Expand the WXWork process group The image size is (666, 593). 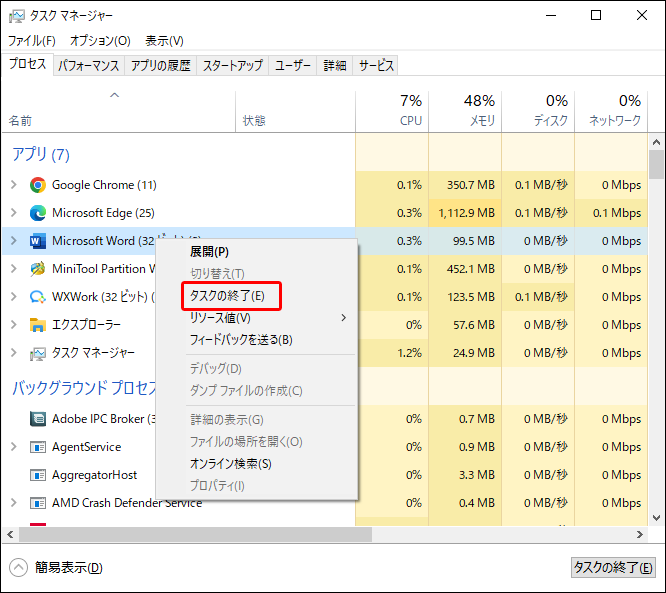point(14,296)
